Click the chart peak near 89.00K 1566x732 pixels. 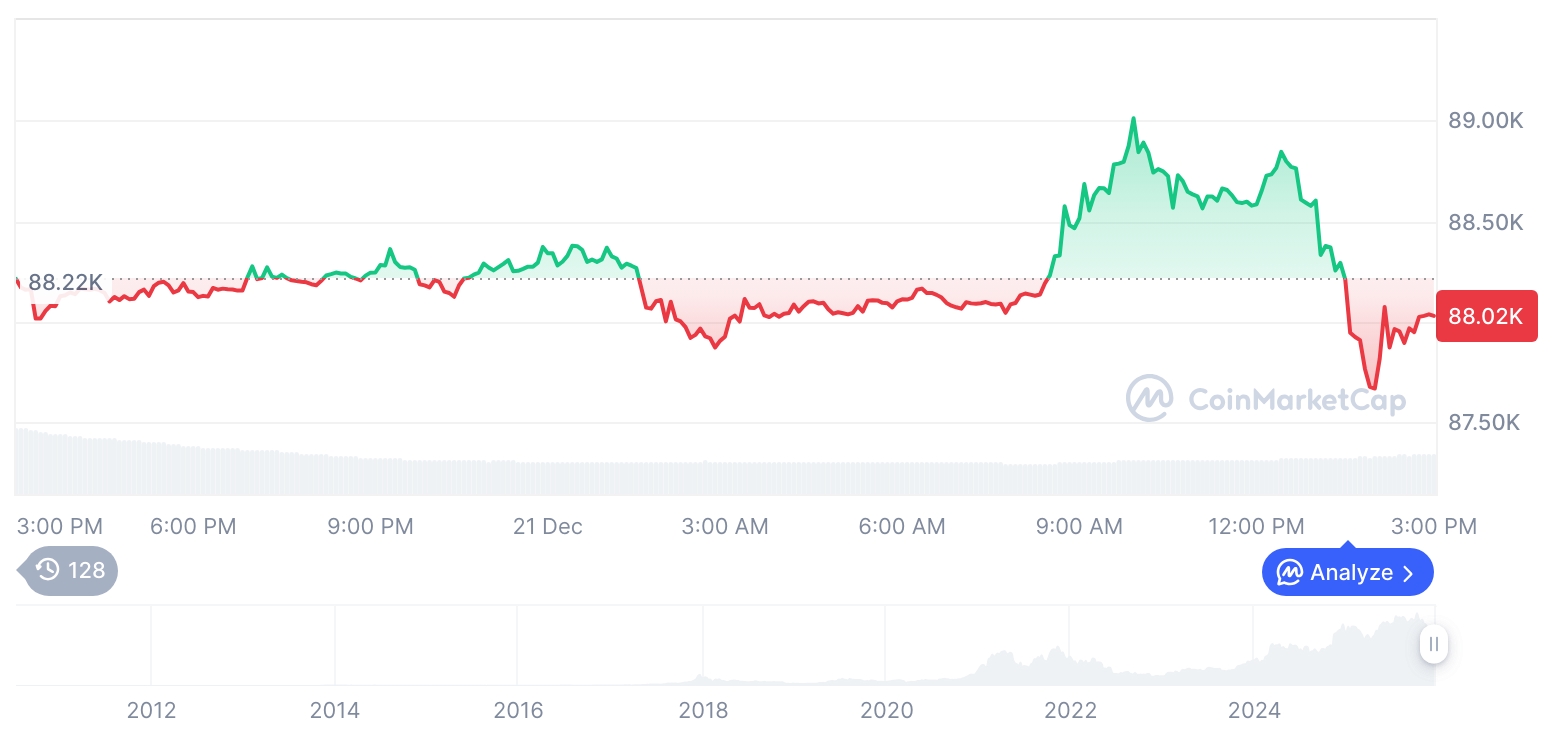1133,119
